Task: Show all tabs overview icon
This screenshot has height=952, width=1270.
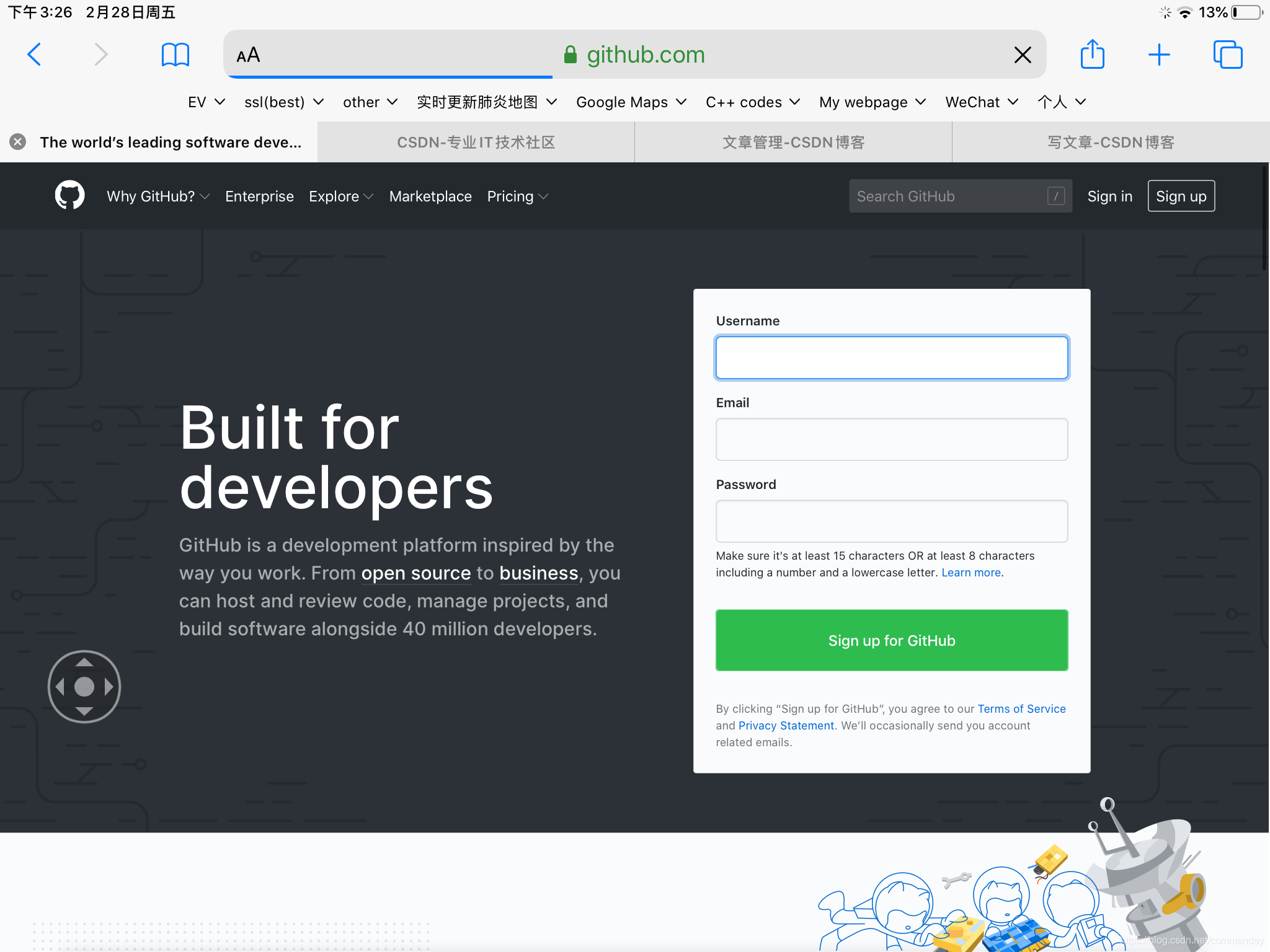Action: pos(1228,55)
